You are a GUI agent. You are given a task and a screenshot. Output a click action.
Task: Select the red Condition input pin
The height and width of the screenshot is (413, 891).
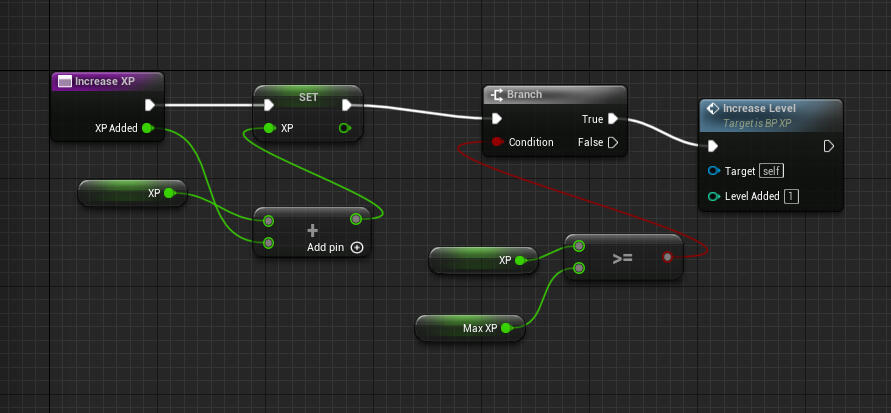coord(497,142)
